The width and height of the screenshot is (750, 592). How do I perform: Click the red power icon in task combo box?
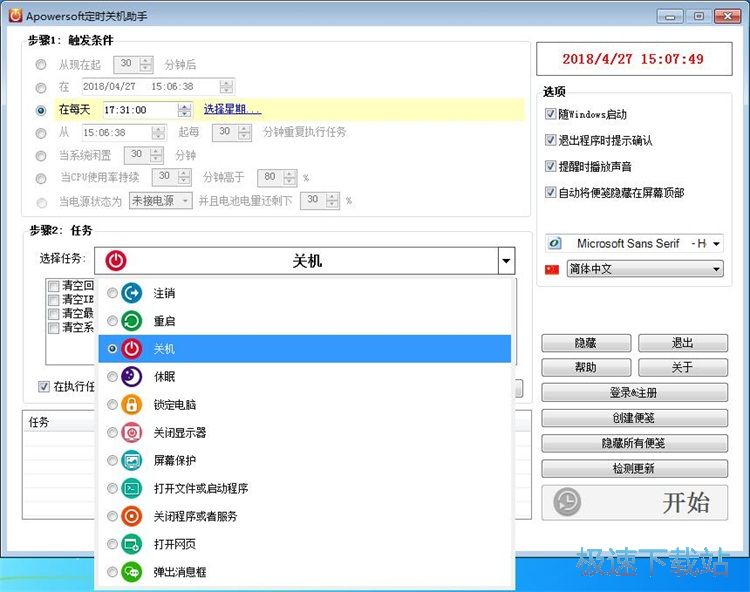[x=116, y=261]
